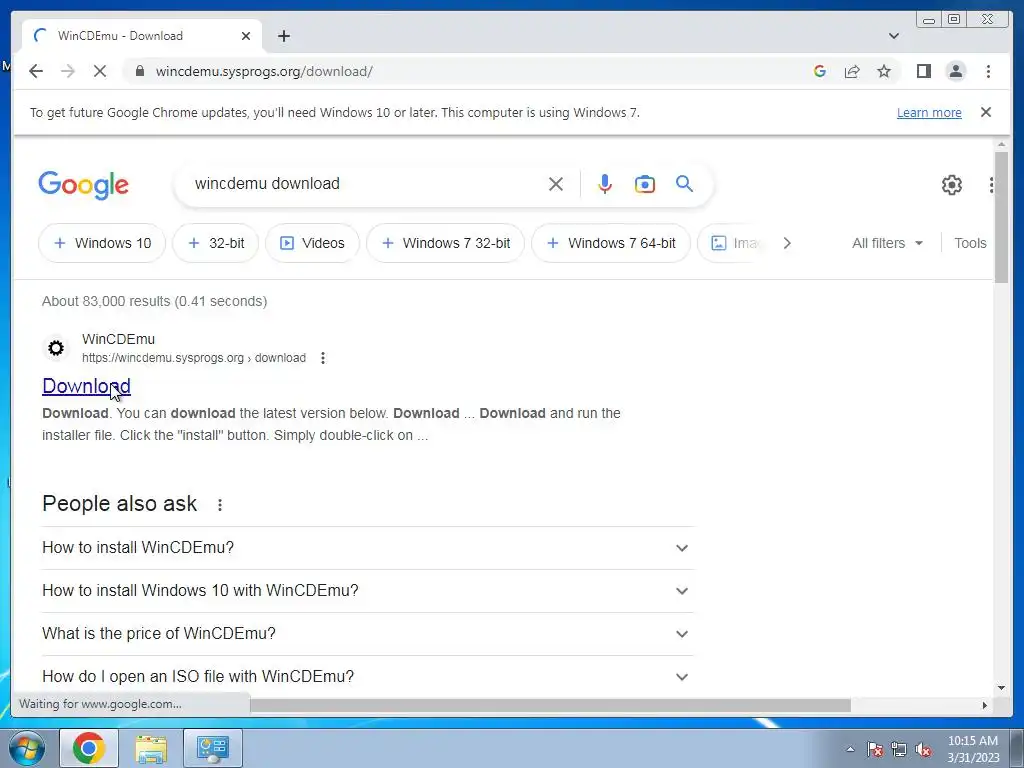Image resolution: width=1024 pixels, height=768 pixels.
Task: Click the forward navigation arrow
Action: click(68, 71)
